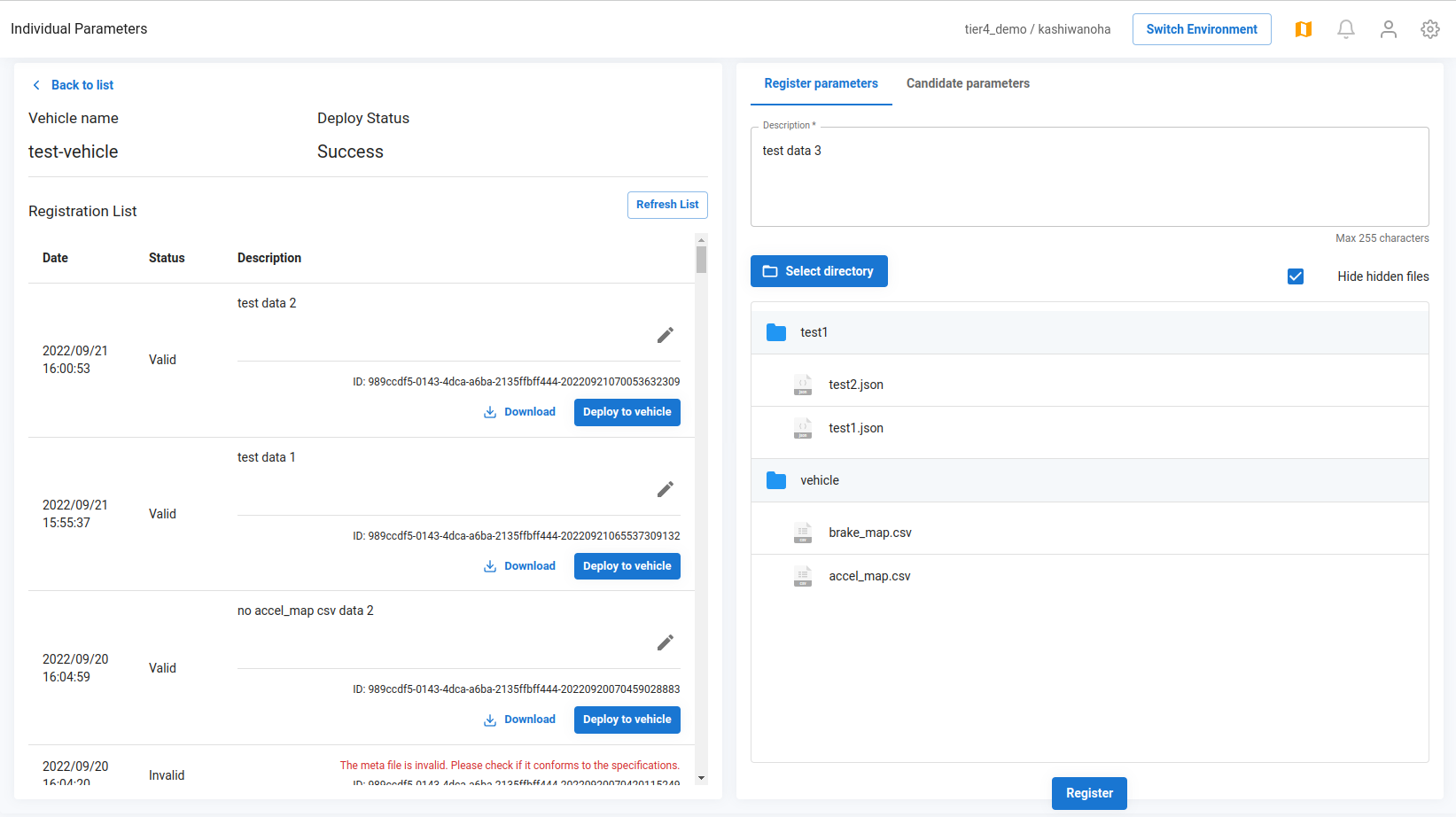Image resolution: width=1456 pixels, height=817 pixels.
Task: Open the settings gear icon
Action: (x=1429, y=28)
